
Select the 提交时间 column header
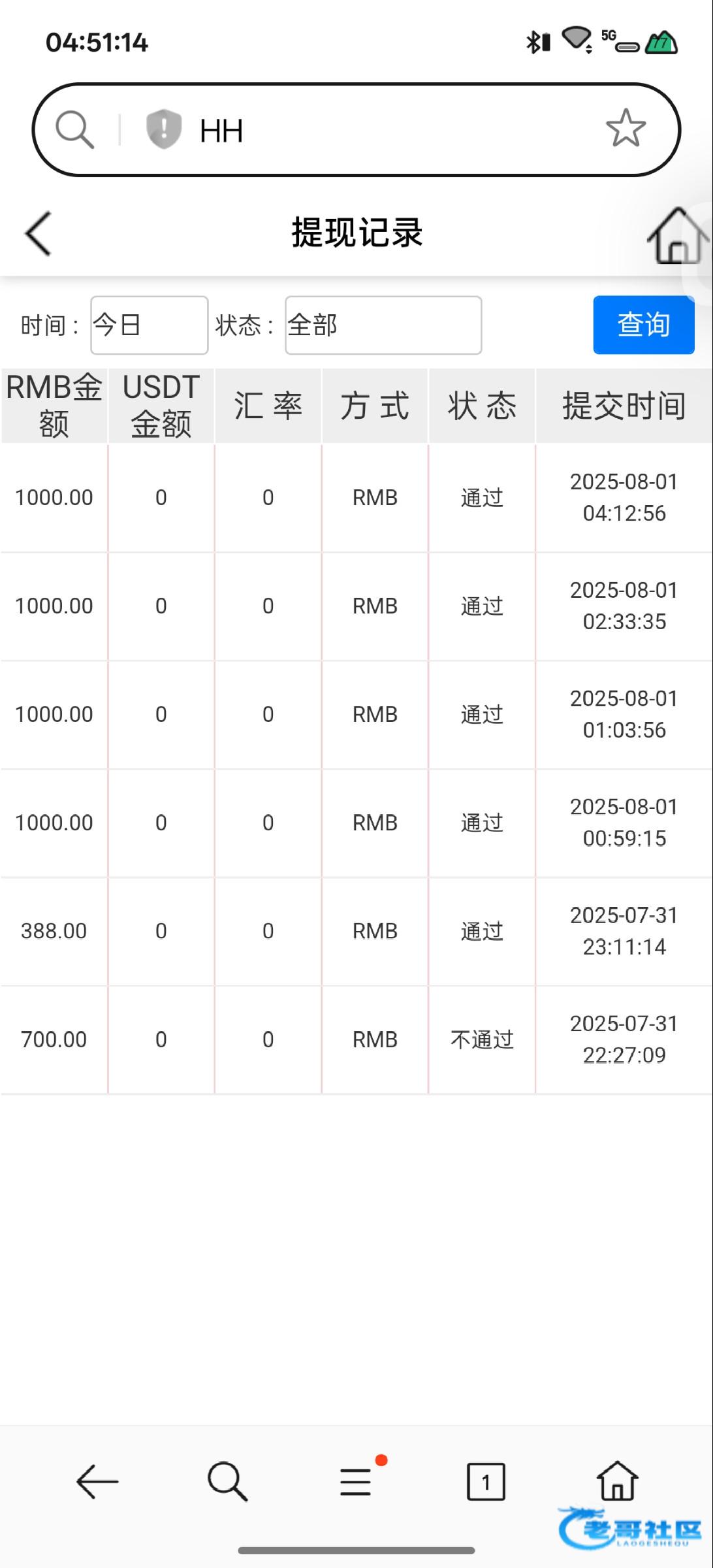pos(624,406)
